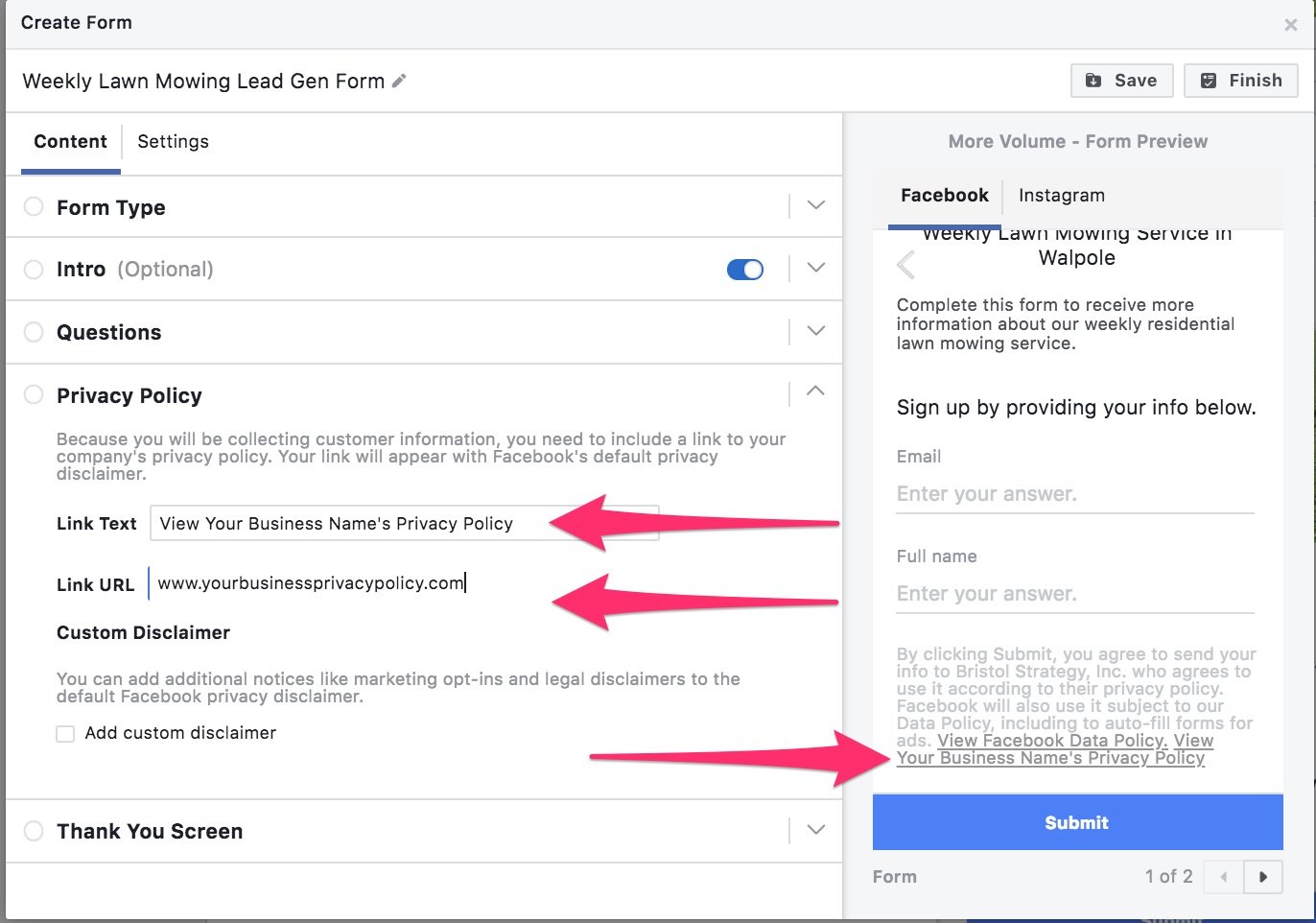Open the Instagram preview tab
This screenshot has width=1316, height=923.
click(1061, 195)
